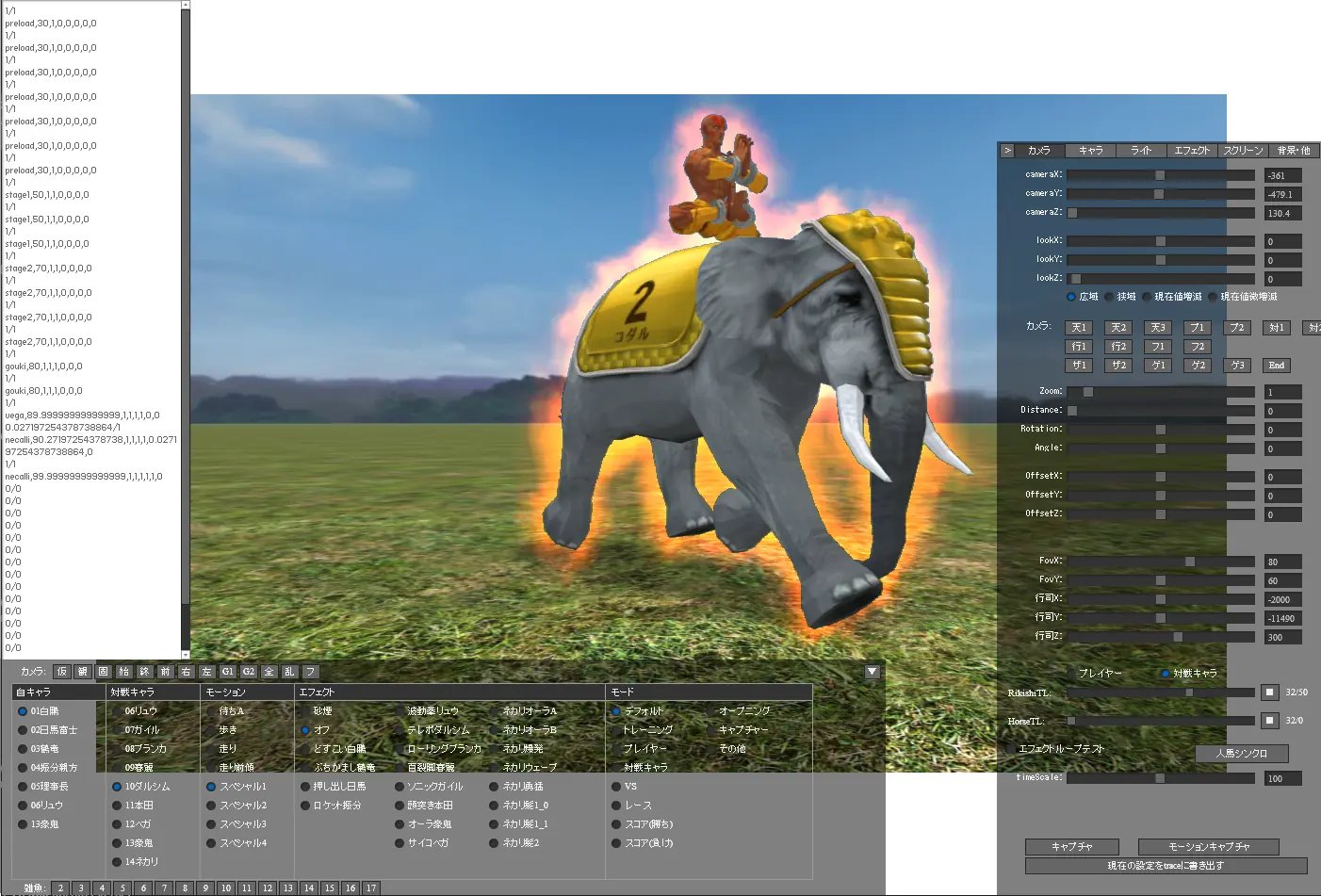This screenshot has height=896, width=1321.
Task: Pick the 全 camera icon in bottom toolbar
Action: (x=269, y=672)
